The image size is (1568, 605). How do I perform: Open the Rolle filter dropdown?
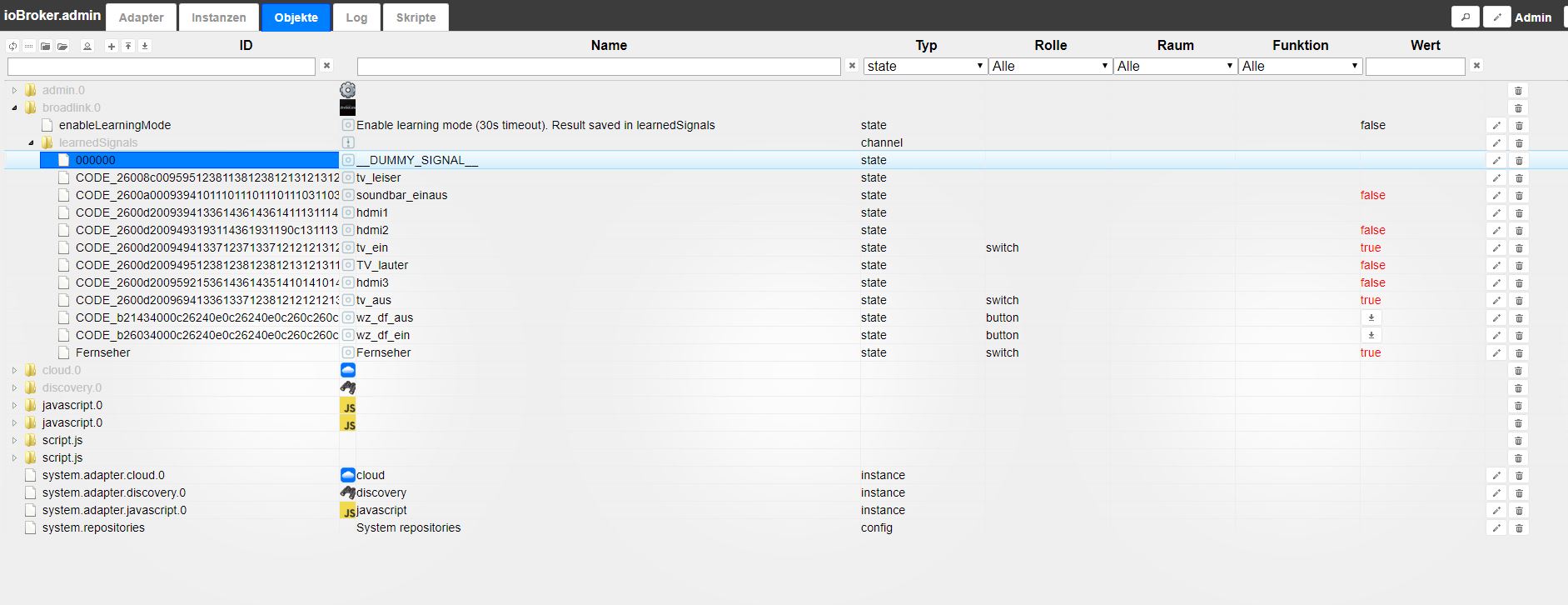pos(1050,67)
